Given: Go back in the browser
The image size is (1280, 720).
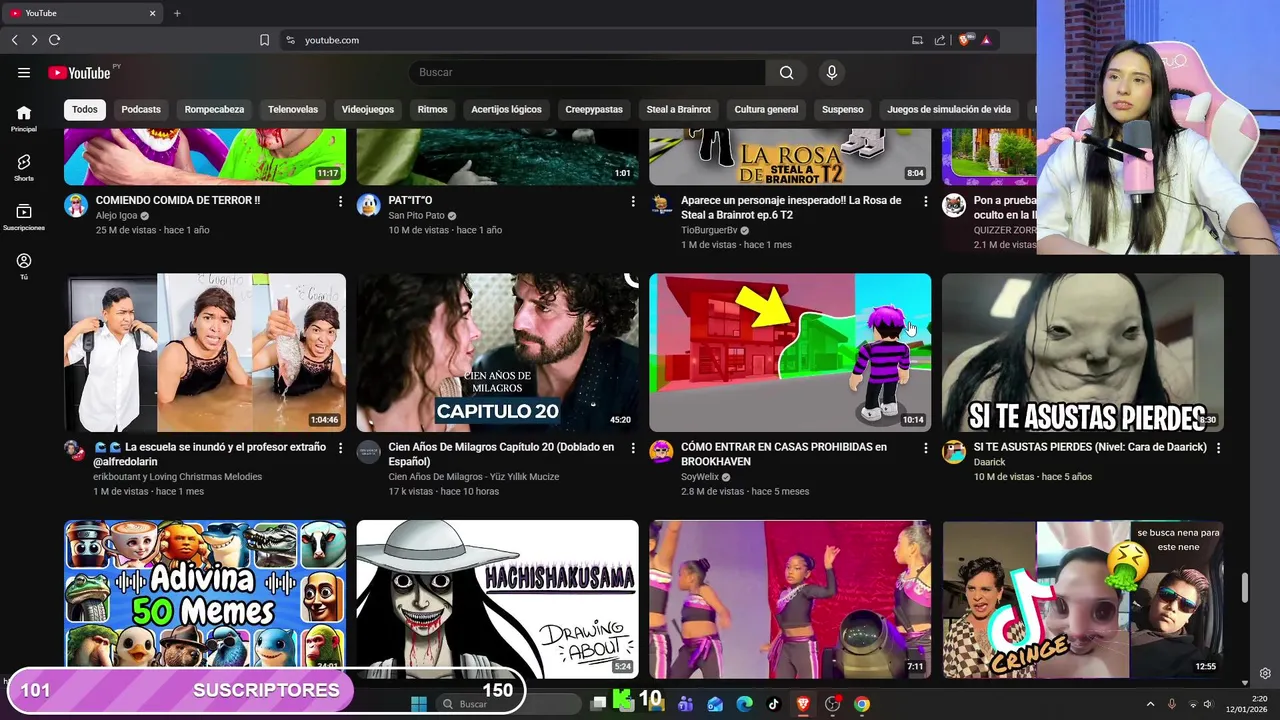Looking at the screenshot, I should (14, 40).
